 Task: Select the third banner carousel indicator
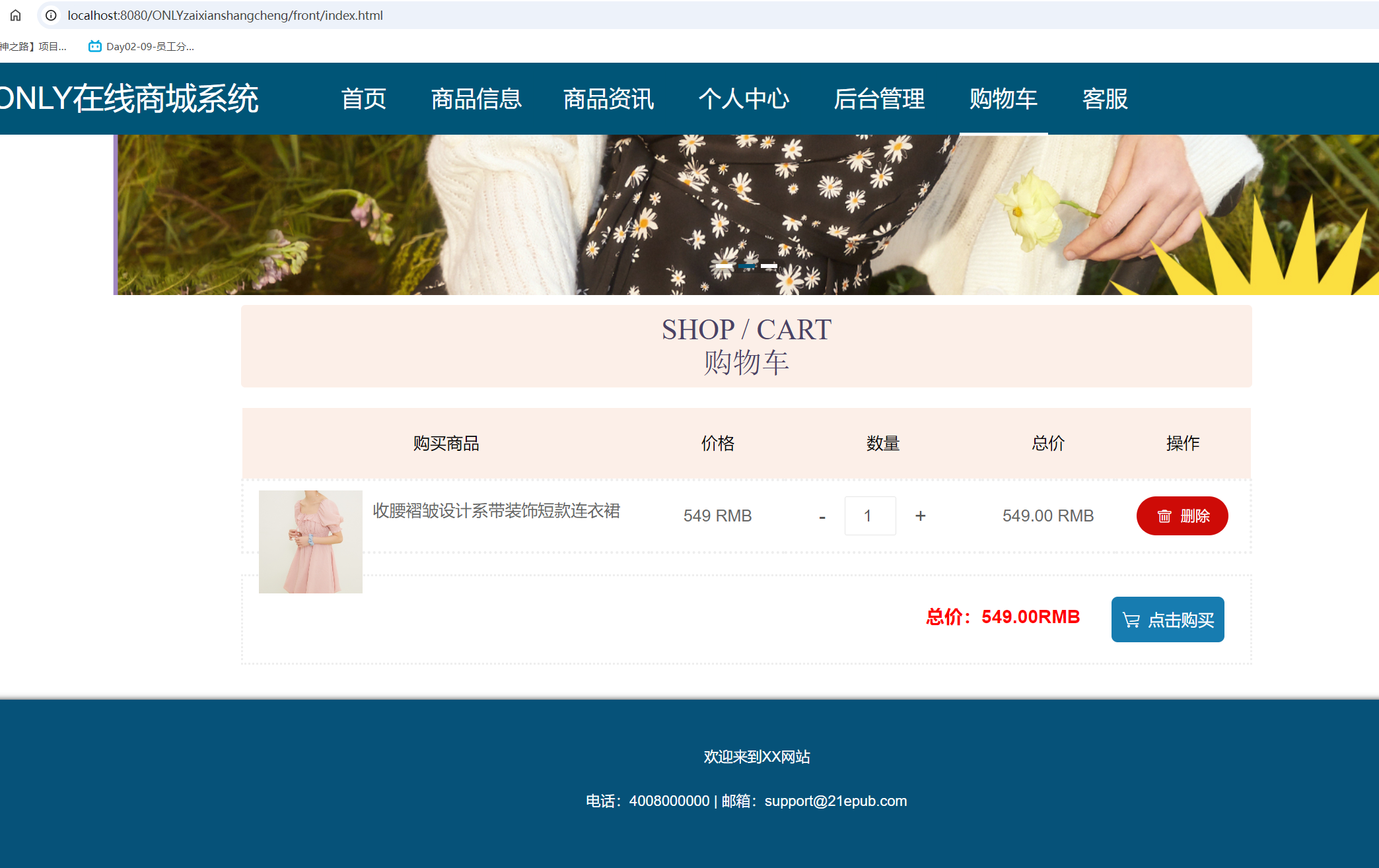point(769,266)
